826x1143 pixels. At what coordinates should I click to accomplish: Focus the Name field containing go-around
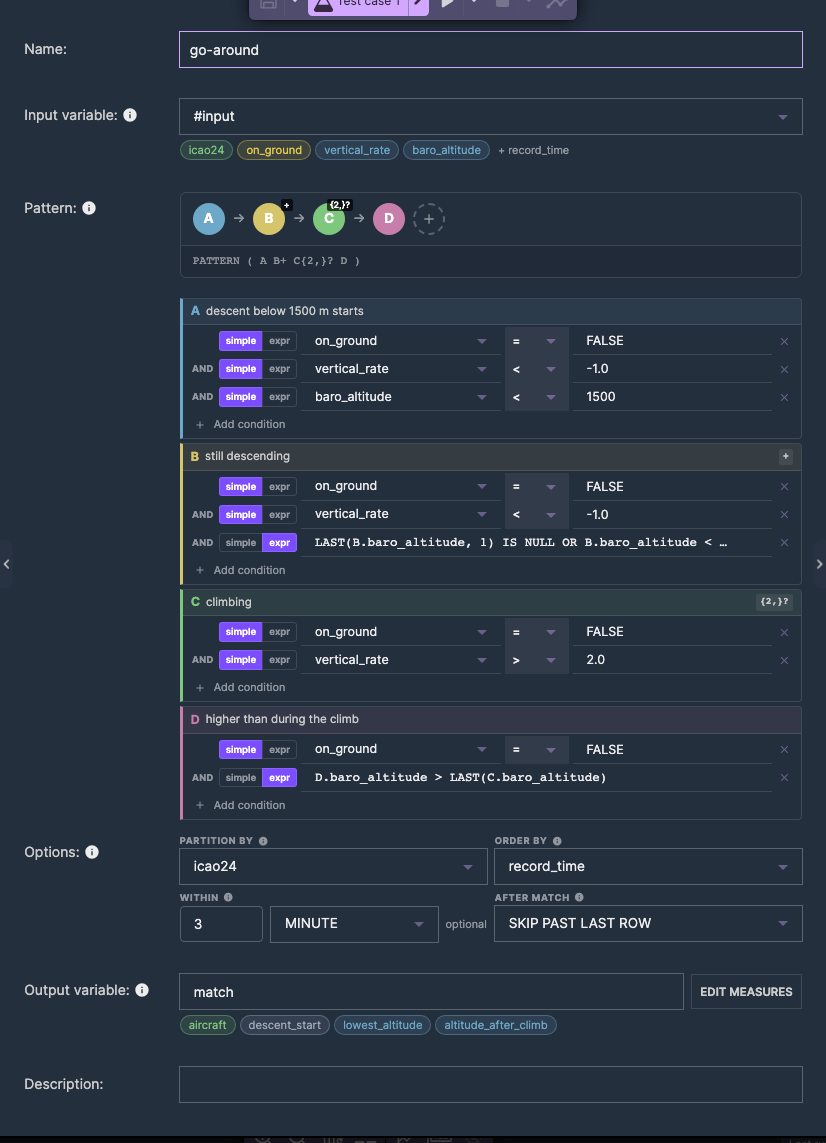[x=491, y=50]
